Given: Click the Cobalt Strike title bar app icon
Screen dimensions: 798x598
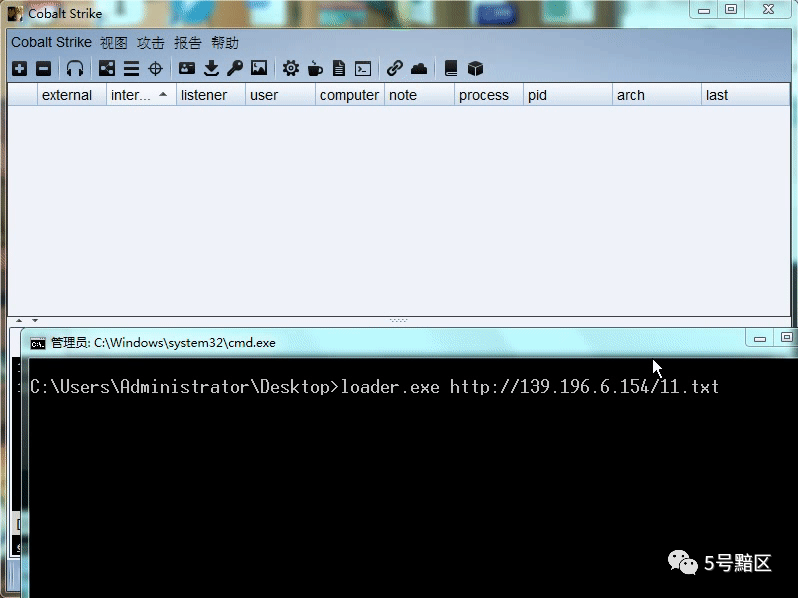Looking at the screenshot, I should click(x=15, y=14).
